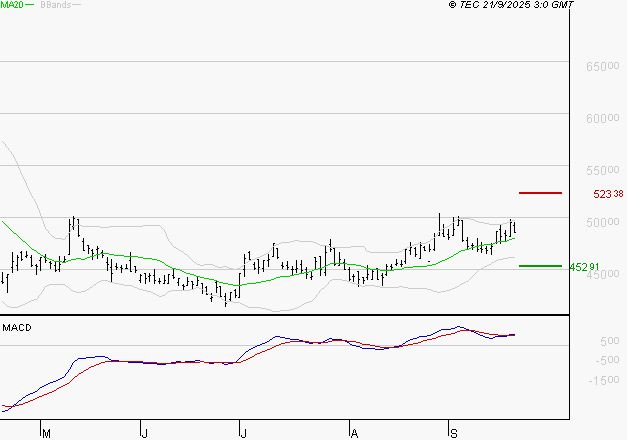Click the -1500 level on MACD axis
This screenshot has width=627, height=440.
[x=598, y=380]
